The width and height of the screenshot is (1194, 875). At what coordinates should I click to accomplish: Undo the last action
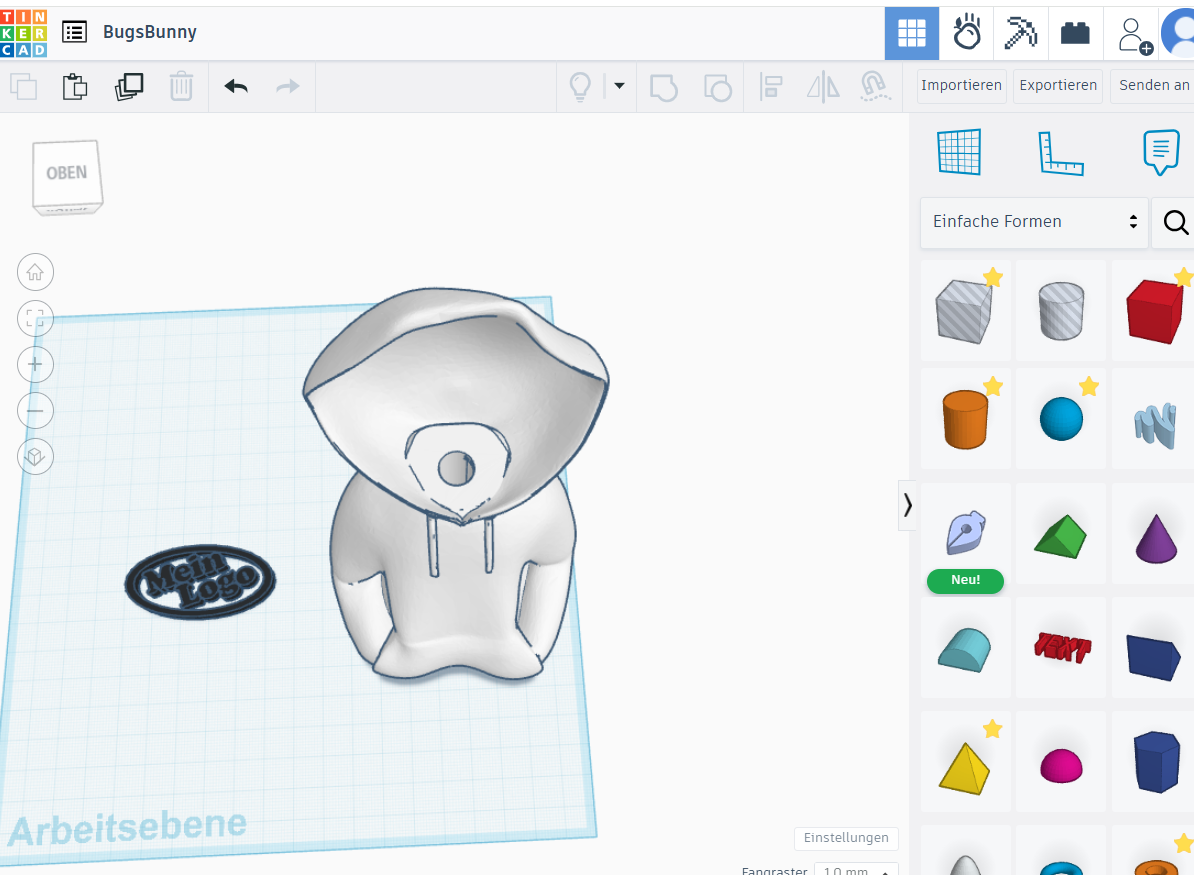click(236, 86)
